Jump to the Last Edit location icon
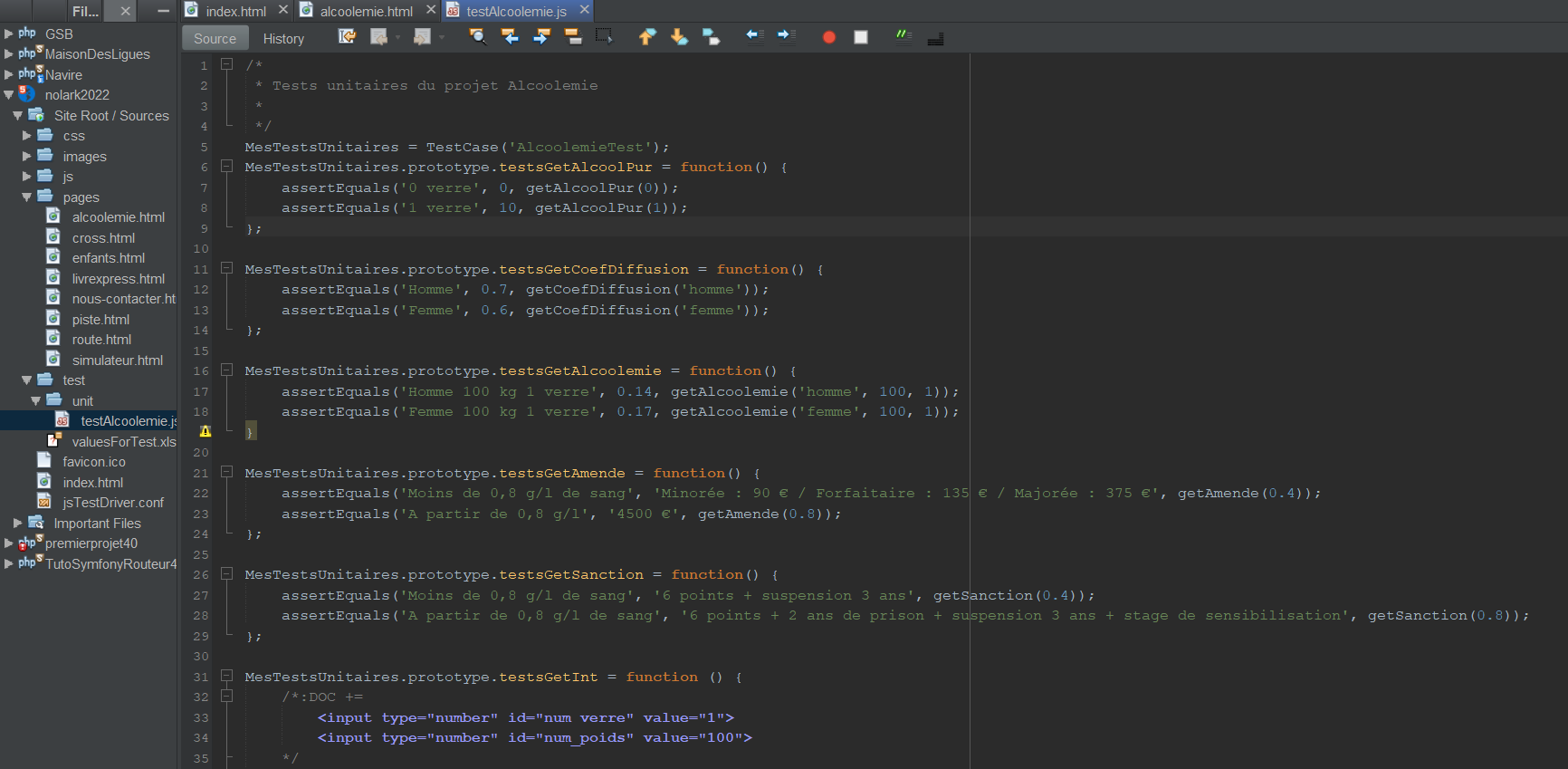The width and height of the screenshot is (1568, 769). point(347,37)
